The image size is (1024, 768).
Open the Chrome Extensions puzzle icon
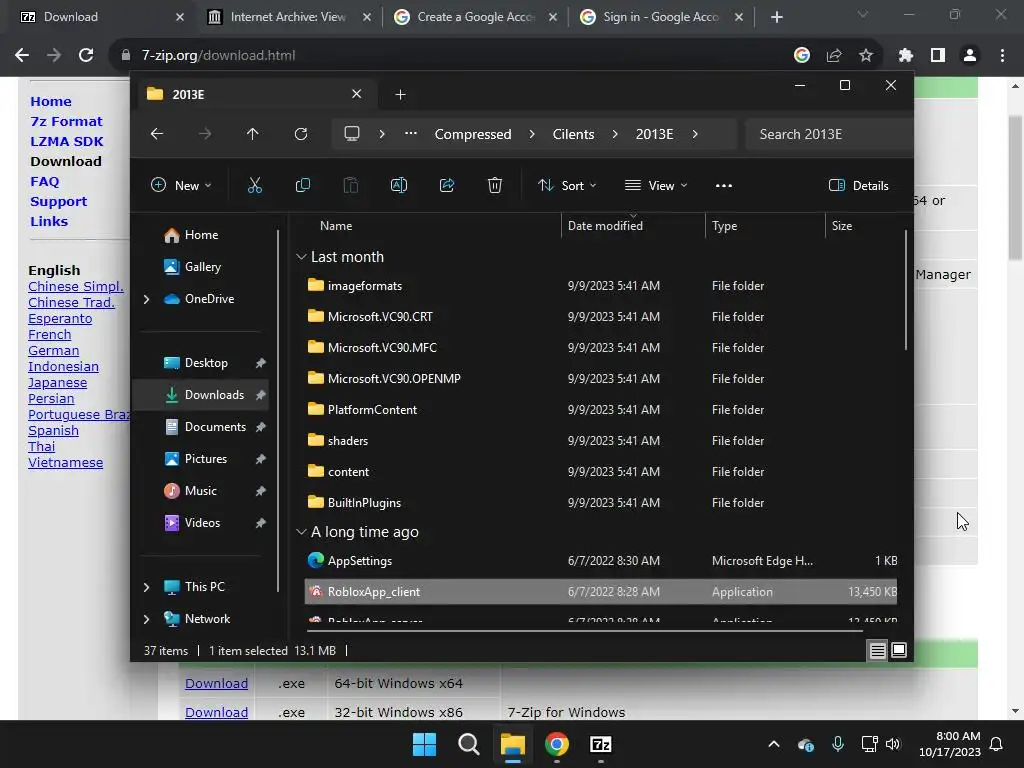click(905, 56)
